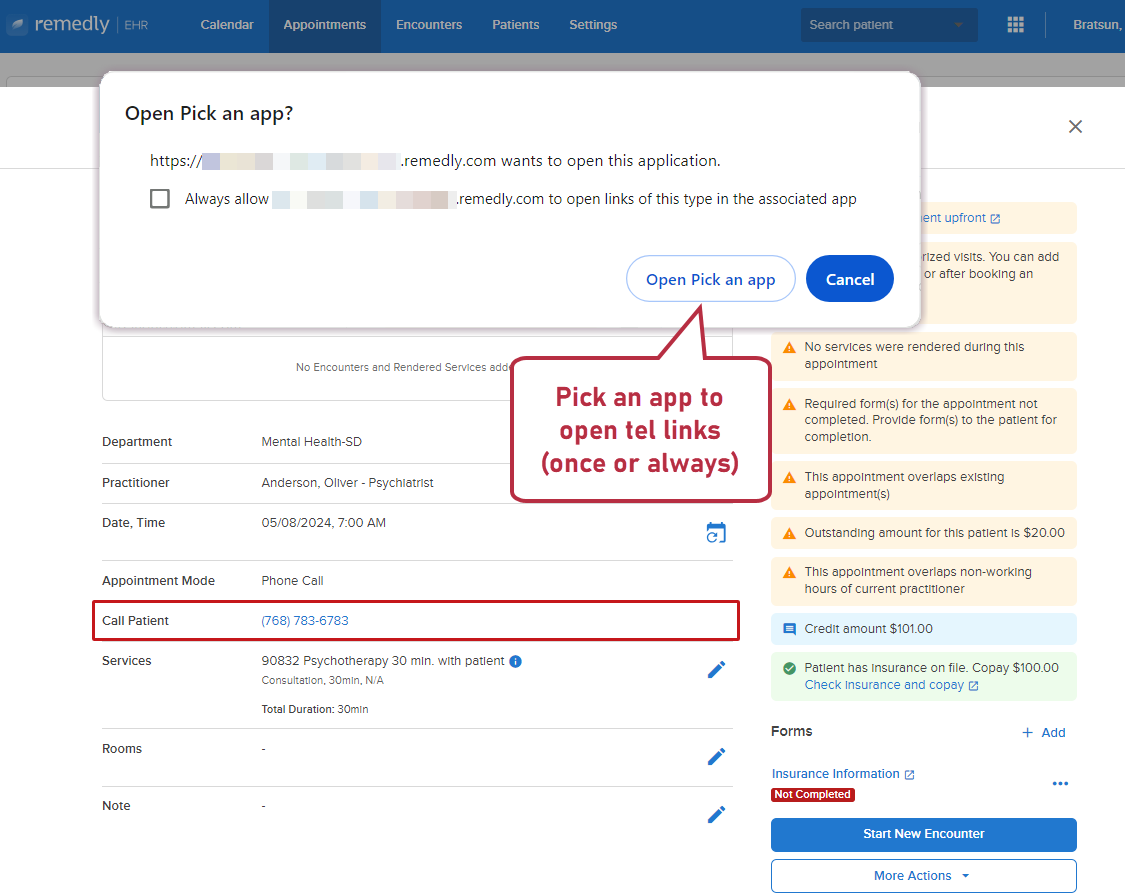Open the apps grid icon
The height and width of the screenshot is (896, 1125).
coord(1015,24)
